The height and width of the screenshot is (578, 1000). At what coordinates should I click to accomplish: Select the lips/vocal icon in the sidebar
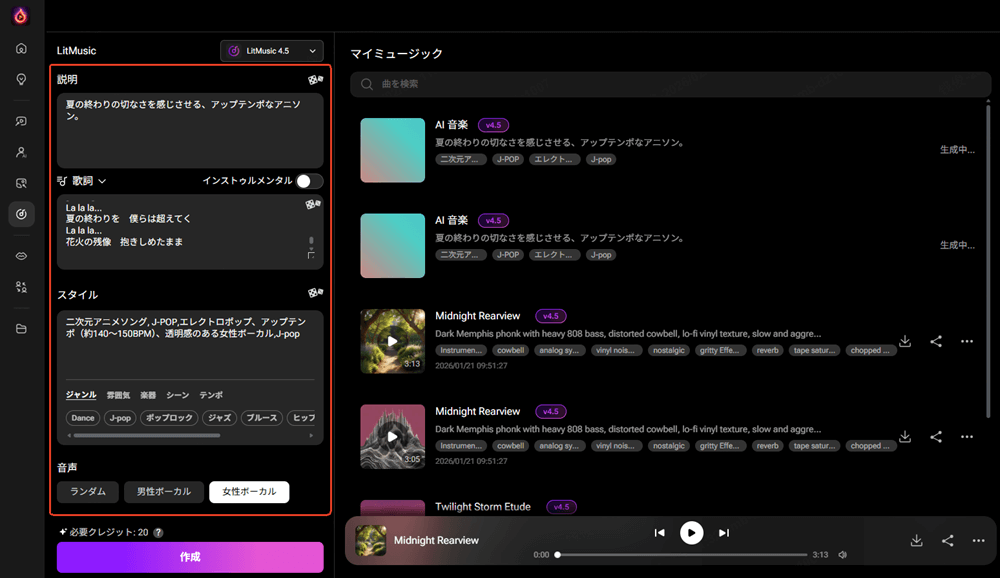point(20,255)
